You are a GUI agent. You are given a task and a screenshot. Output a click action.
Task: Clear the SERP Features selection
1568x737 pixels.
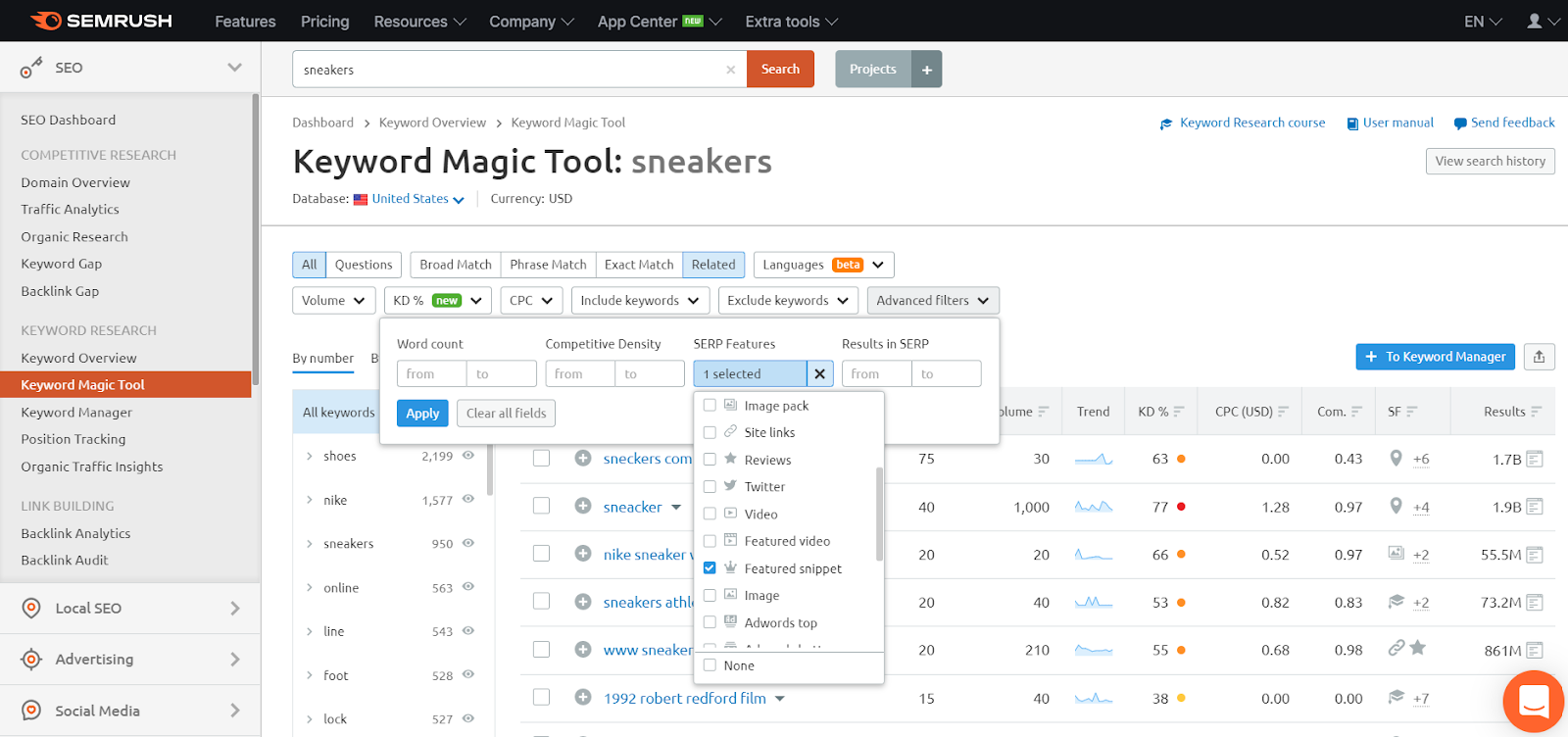pyautogui.click(x=820, y=373)
